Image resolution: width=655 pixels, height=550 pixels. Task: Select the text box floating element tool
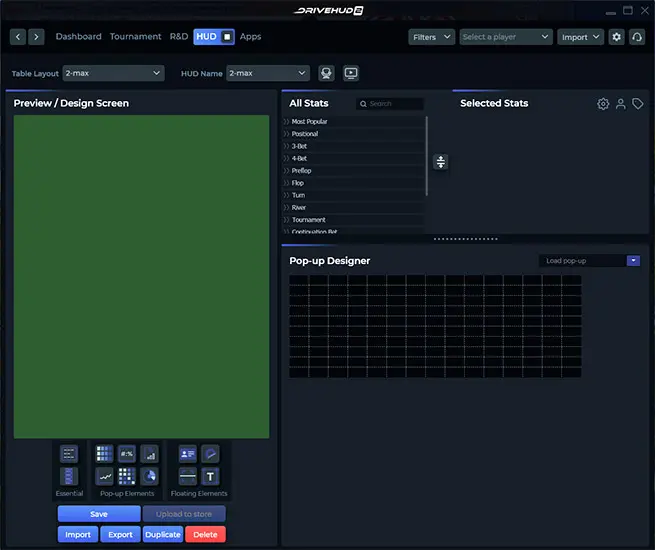211,476
